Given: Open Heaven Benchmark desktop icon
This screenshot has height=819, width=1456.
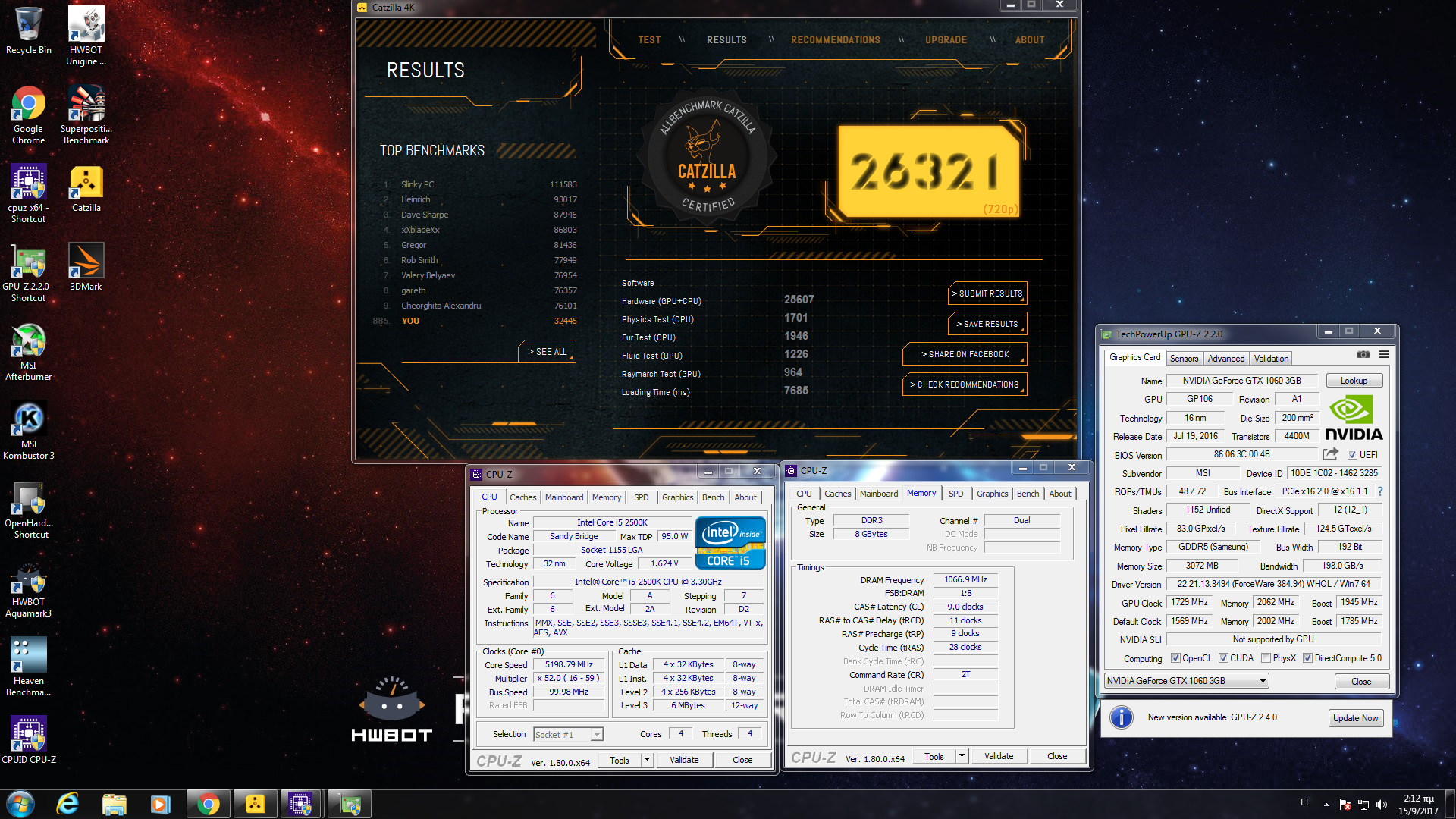Looking at the screenshot, I should pyautogui.click(x=28, y=667).
